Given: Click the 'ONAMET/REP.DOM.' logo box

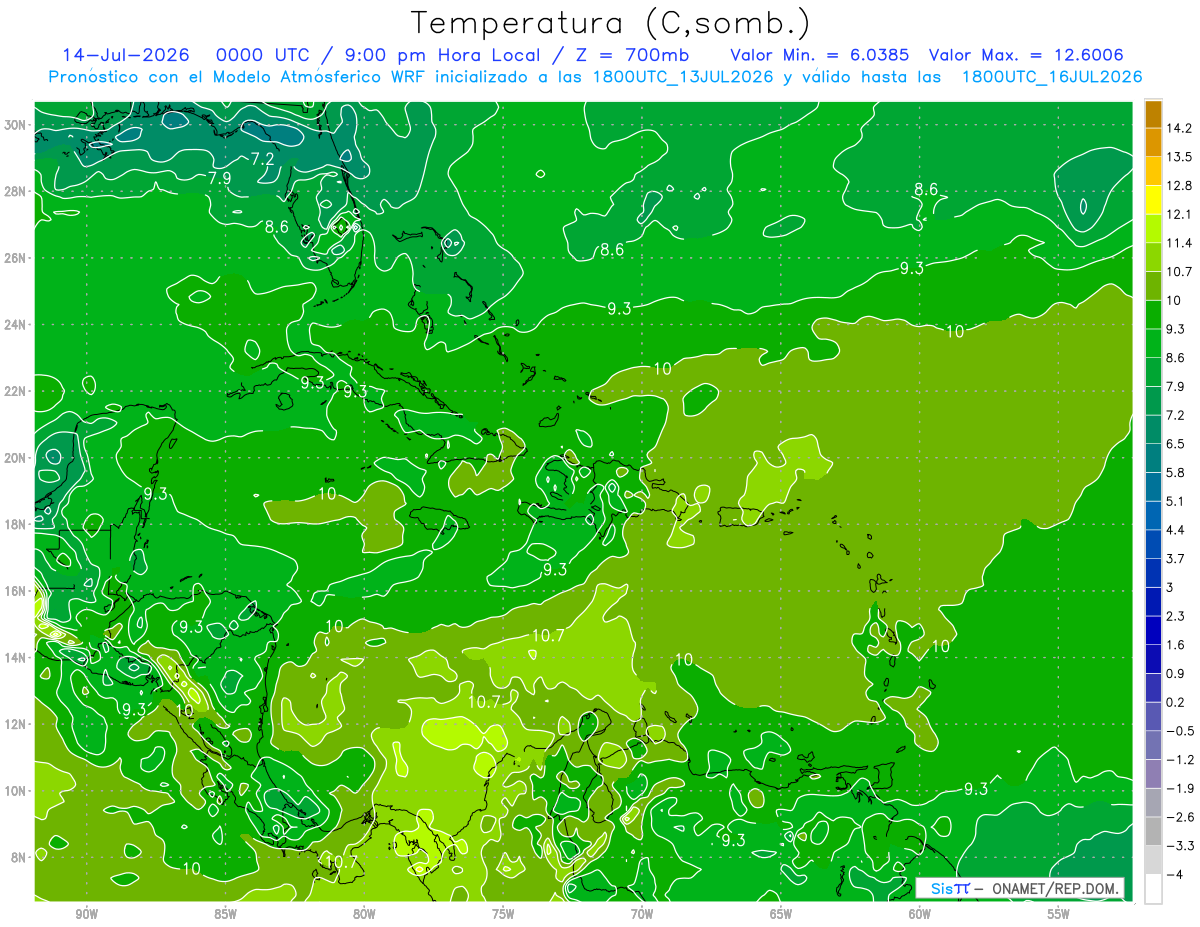Looking at the screenshot, I should (1019, 888).
